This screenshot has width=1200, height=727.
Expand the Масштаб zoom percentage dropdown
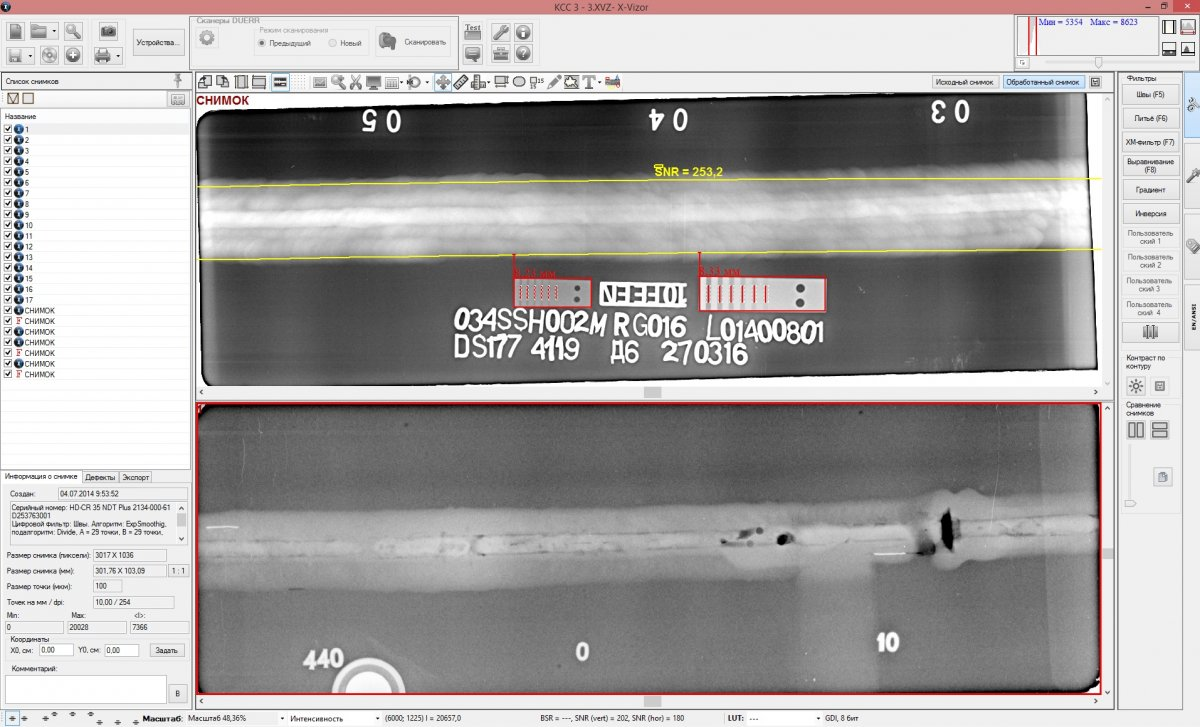tap(282, 718)
